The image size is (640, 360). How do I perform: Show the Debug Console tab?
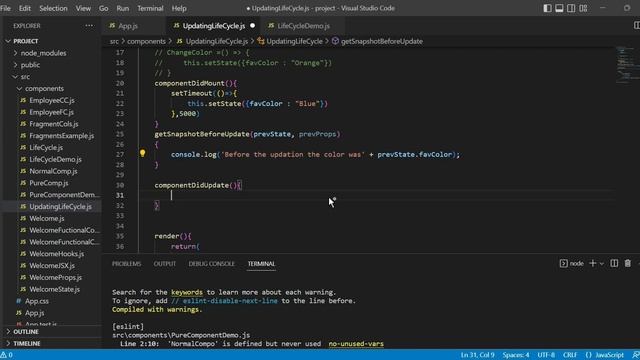click(211, 264)
